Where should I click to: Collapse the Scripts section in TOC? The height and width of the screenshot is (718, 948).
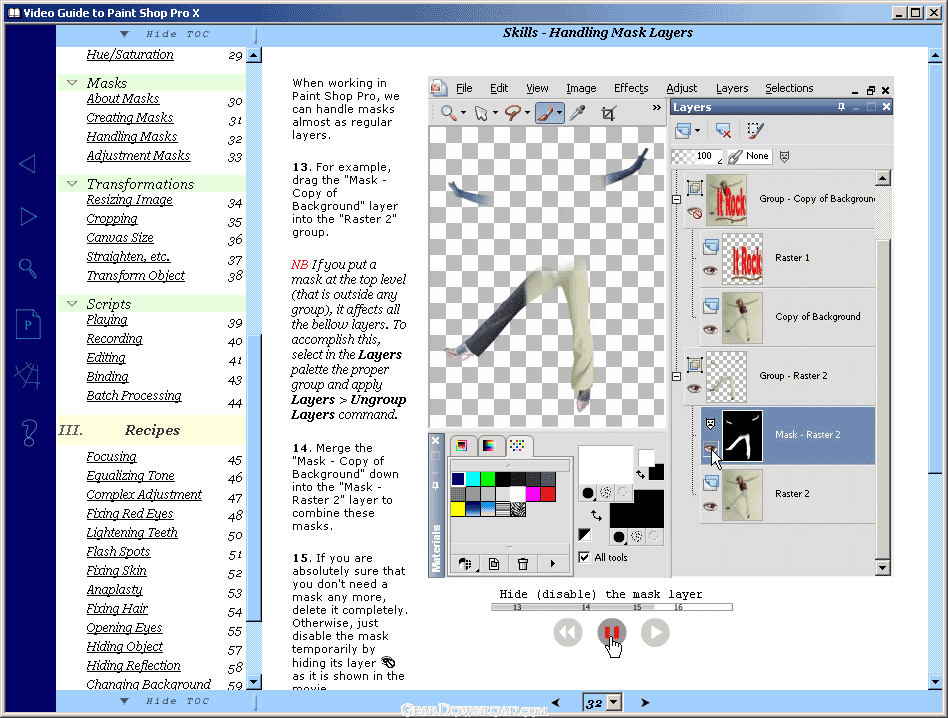[x=72, y=303]
